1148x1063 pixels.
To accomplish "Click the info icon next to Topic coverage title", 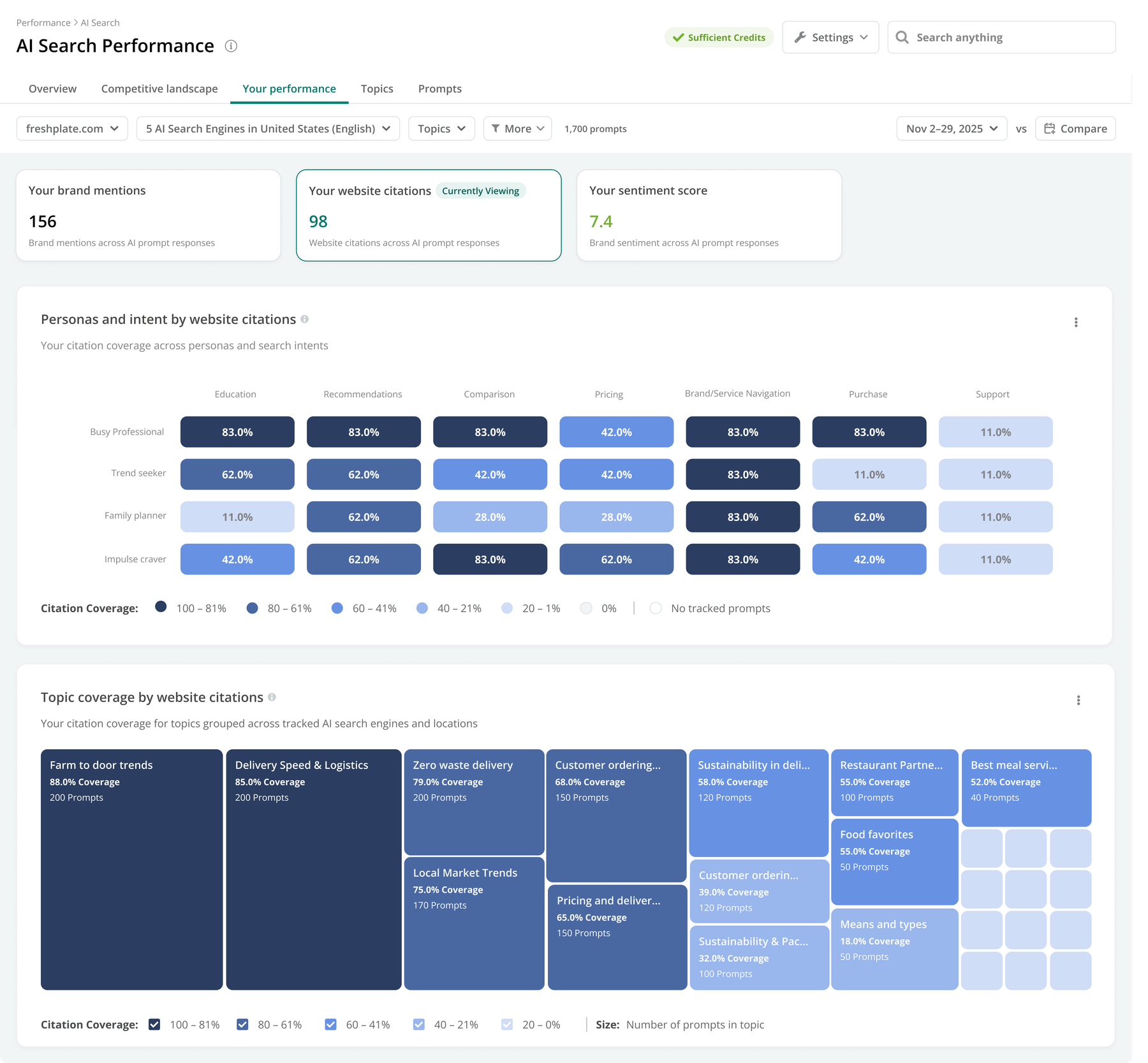I will coord(272,697).
